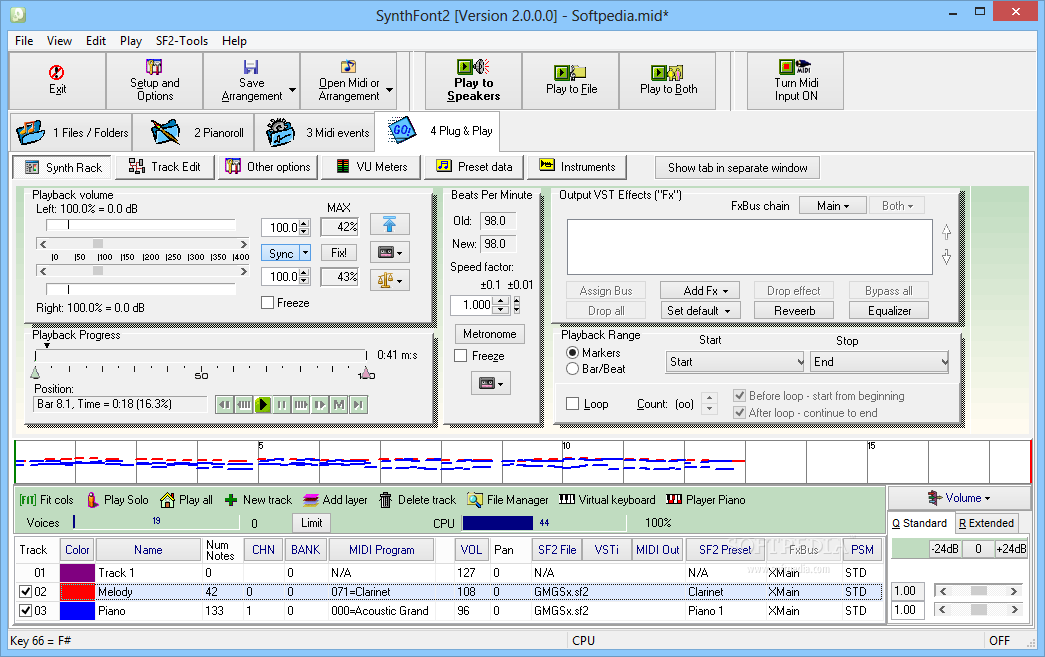Image resolution: width=1045 pixels, height=657 pixels.
Task: Click the New BPM input field
Action: (499, 244)
